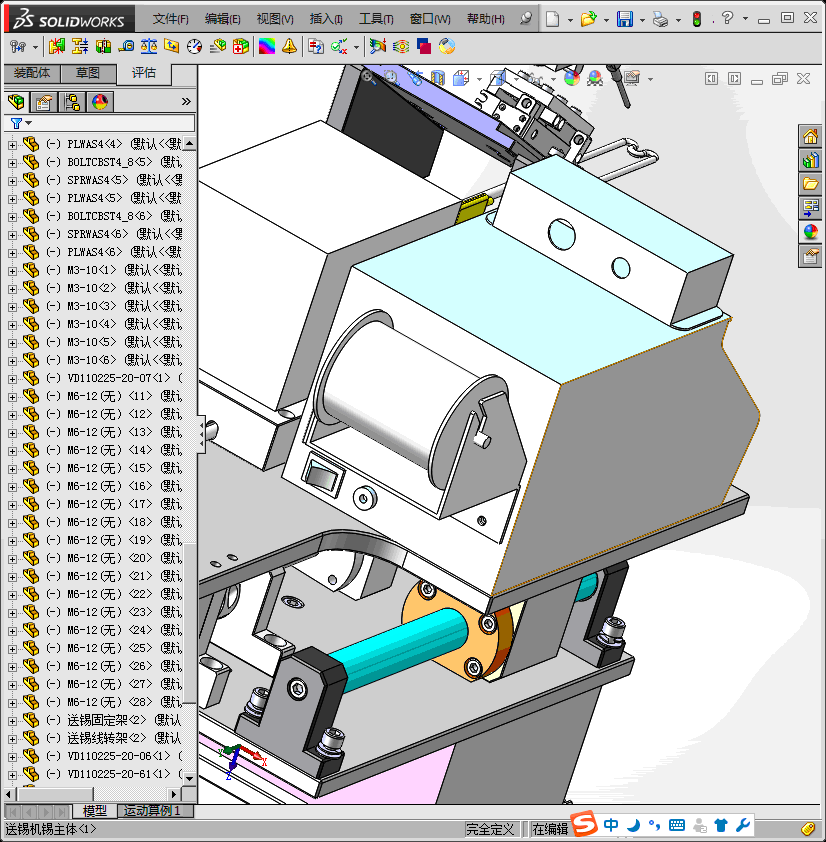Open 工具(T) menu
Viewport: 826px width, 842px height.
376,19
